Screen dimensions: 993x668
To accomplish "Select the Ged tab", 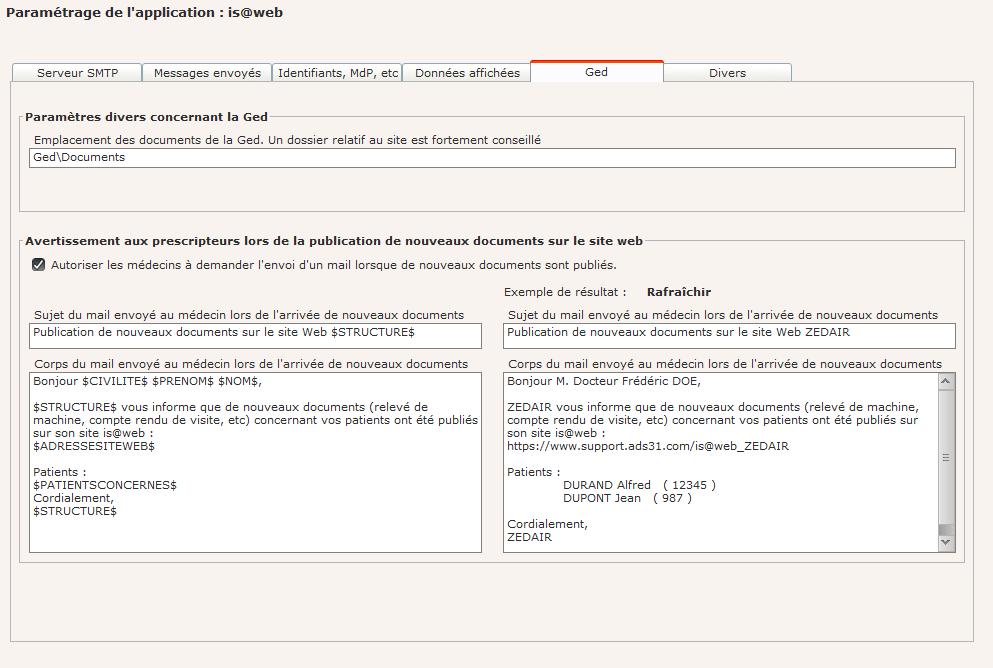I will (x=597, y=72).
